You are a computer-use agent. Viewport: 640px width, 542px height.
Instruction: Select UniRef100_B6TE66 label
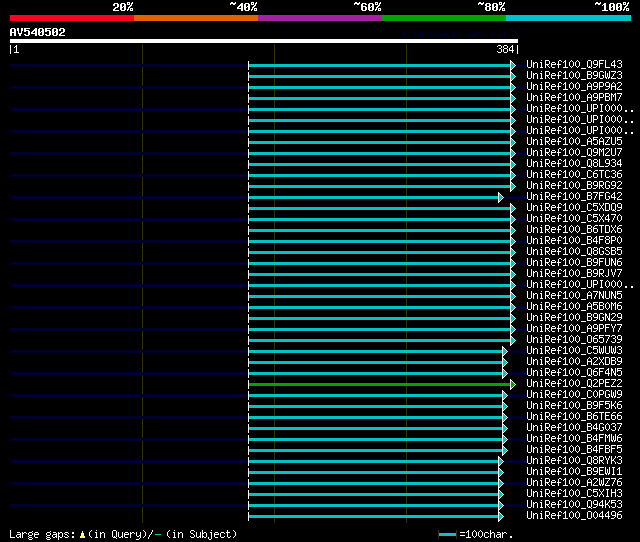tap(574, 417)
